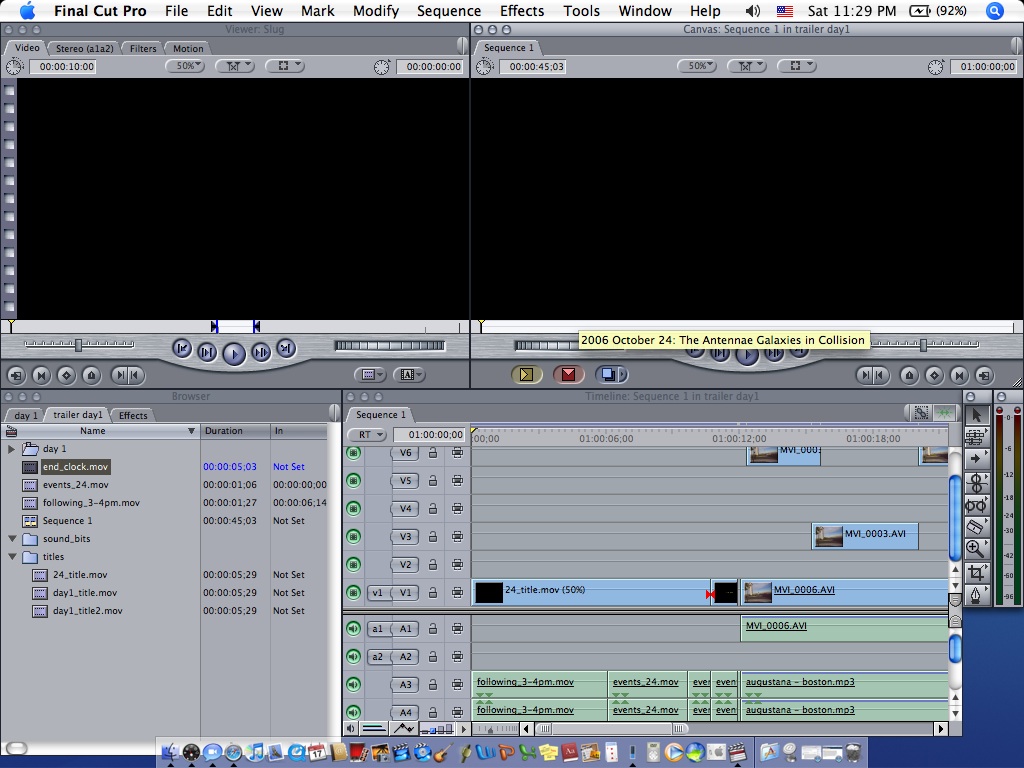The width and height of the screenshot is (1024, 768).
Task: Toggle Auto Select on track V4
Action: [457, 508]
